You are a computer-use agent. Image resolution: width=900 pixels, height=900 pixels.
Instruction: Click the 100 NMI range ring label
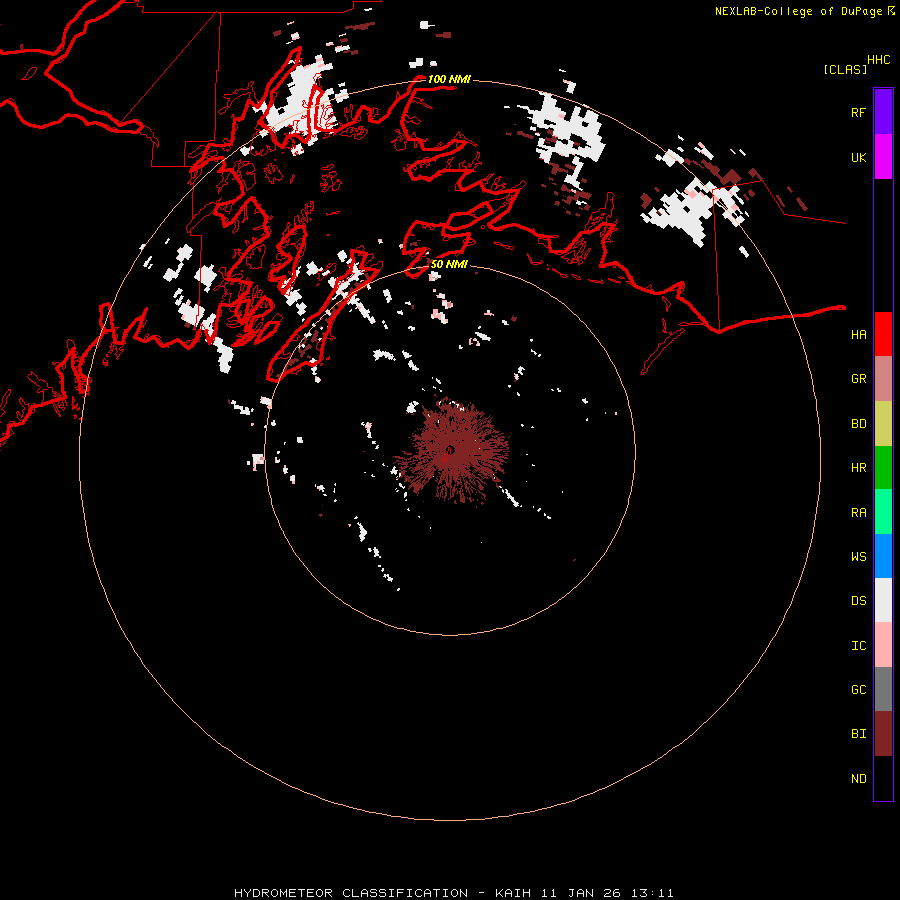(x=449, y=79)
